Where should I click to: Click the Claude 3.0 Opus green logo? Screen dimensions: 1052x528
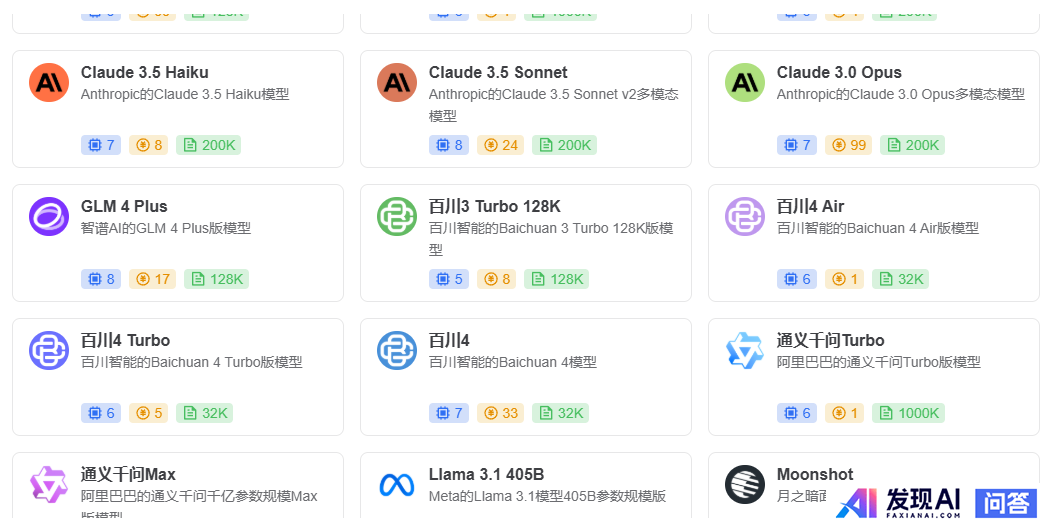pyautogui.click(x=745, y=83)
